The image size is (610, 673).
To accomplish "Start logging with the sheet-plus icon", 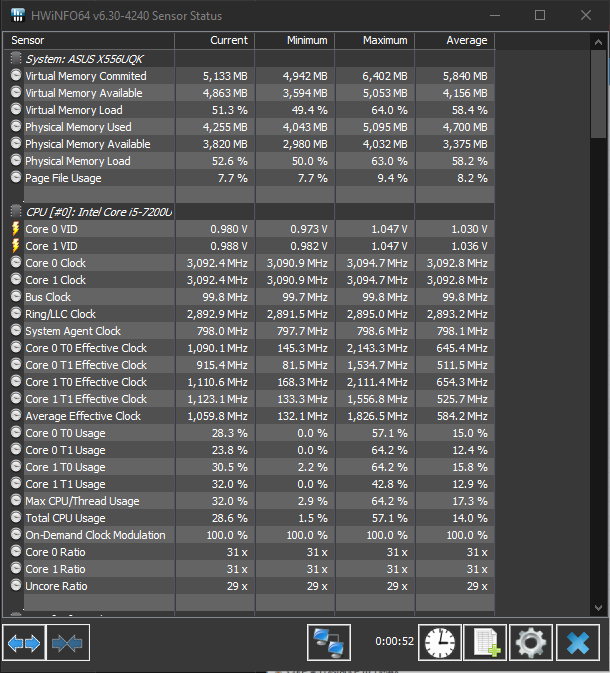I will [x=486, y=643].
